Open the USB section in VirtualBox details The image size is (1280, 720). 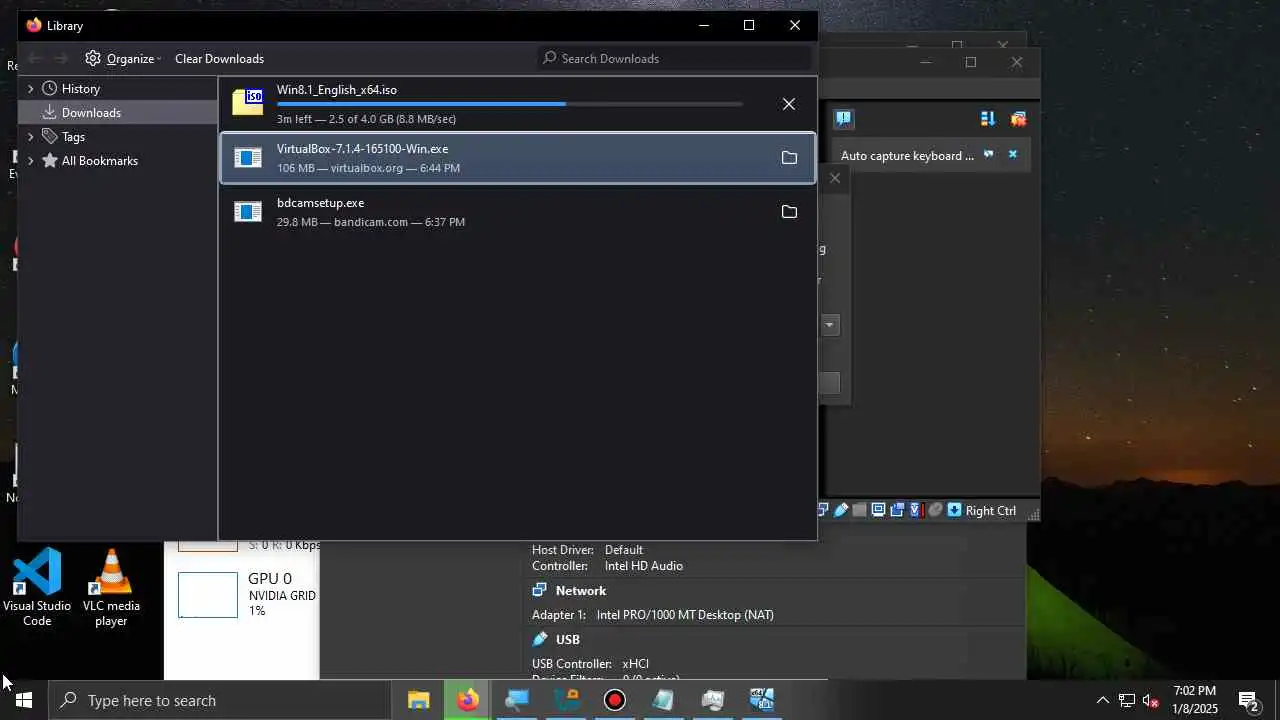point(567,640)
